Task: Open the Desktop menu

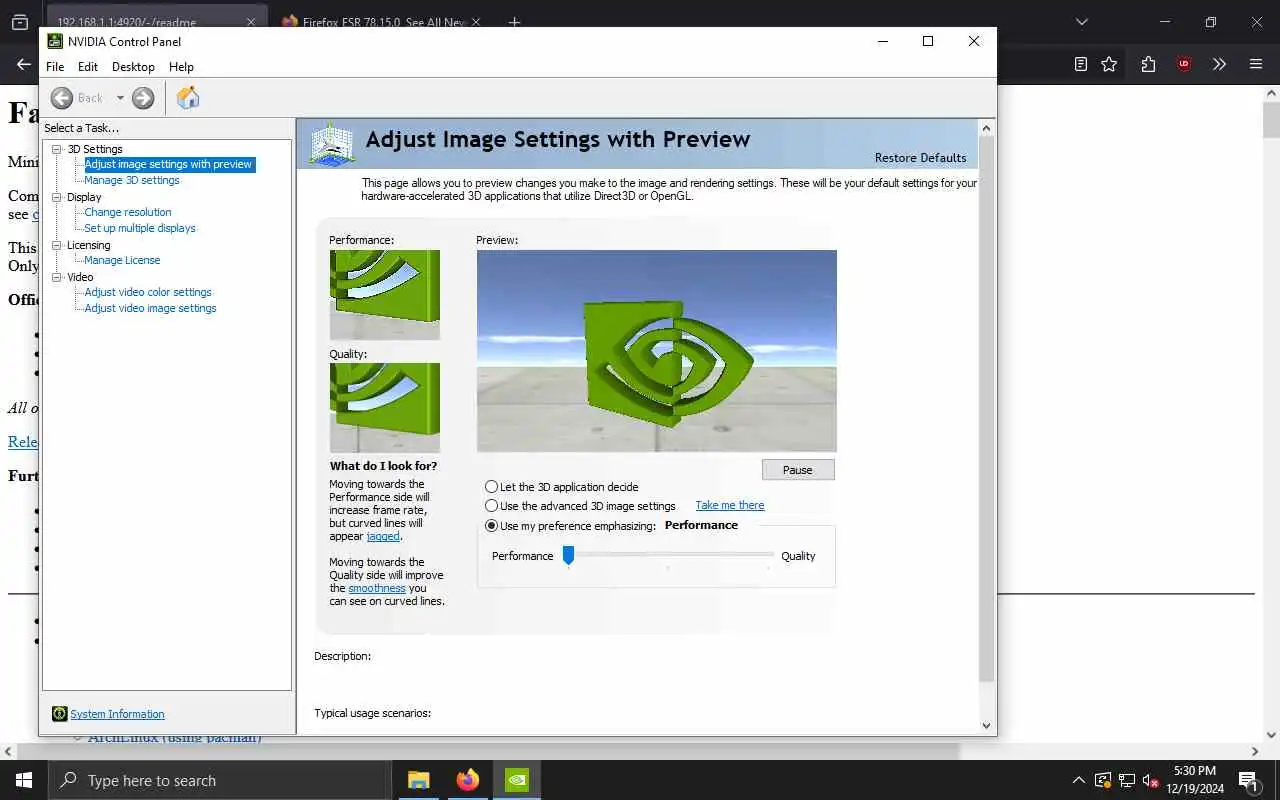Action: (133, 67)
